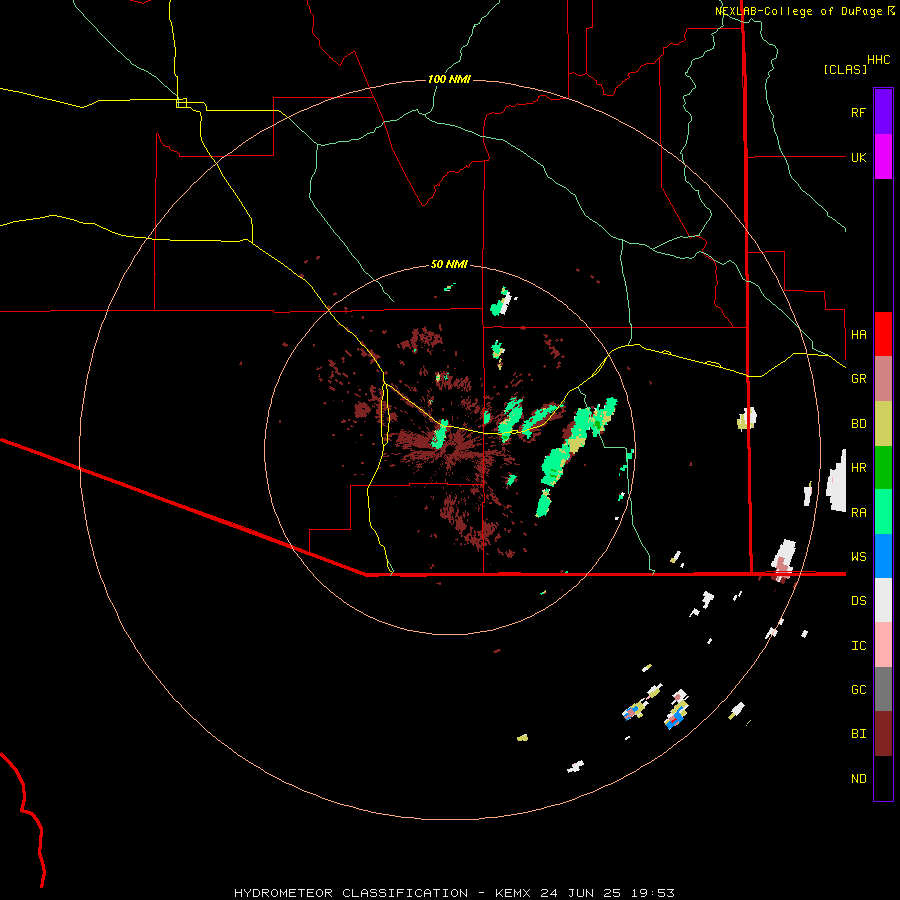Image resolution: width=900 pixels, height=900 pixels.
Task: Click the RF legend label
Action: click(858, 112)
